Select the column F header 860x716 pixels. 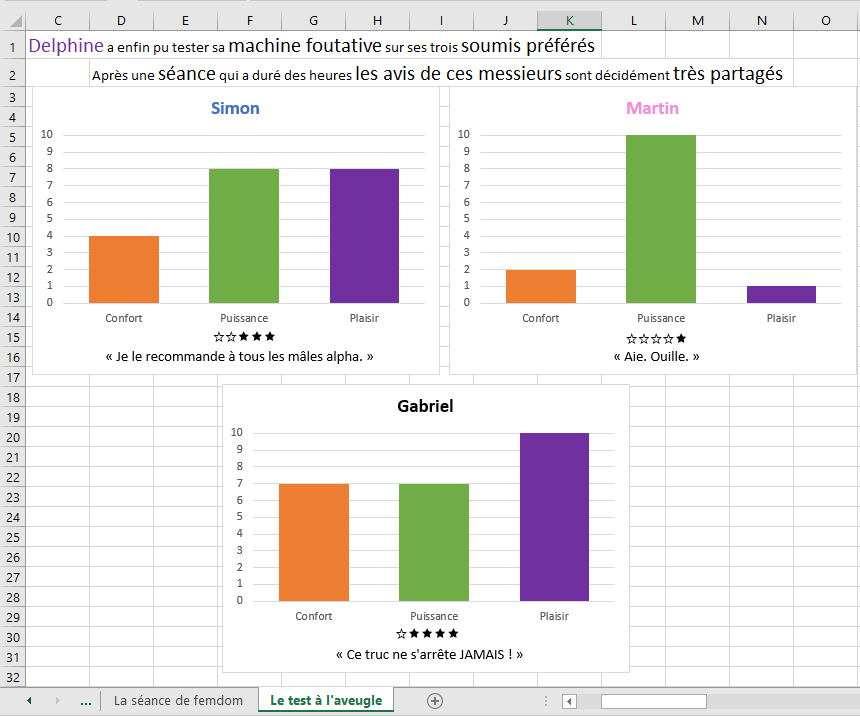click(249, 21)
